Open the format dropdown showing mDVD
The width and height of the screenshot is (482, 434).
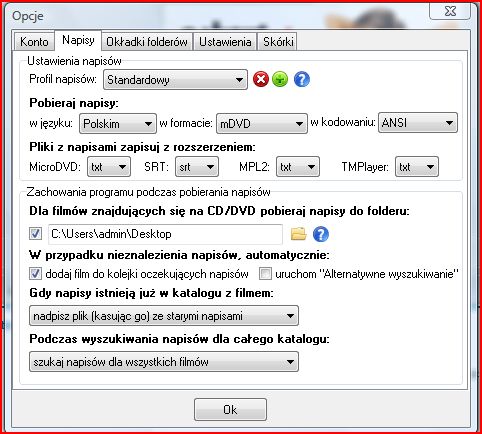coord(262,124)
